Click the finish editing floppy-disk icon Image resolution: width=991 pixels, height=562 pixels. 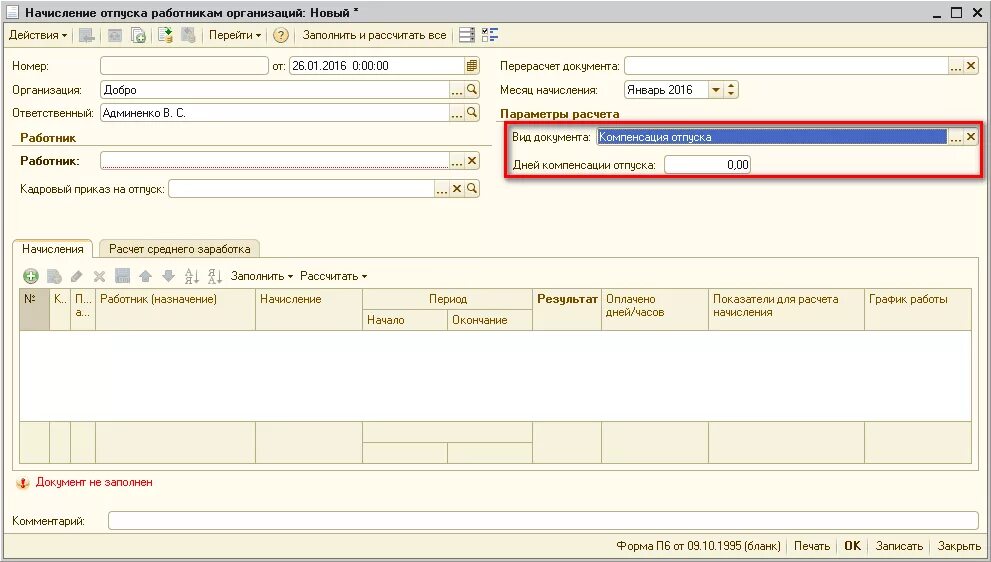(x=123, y=276)
